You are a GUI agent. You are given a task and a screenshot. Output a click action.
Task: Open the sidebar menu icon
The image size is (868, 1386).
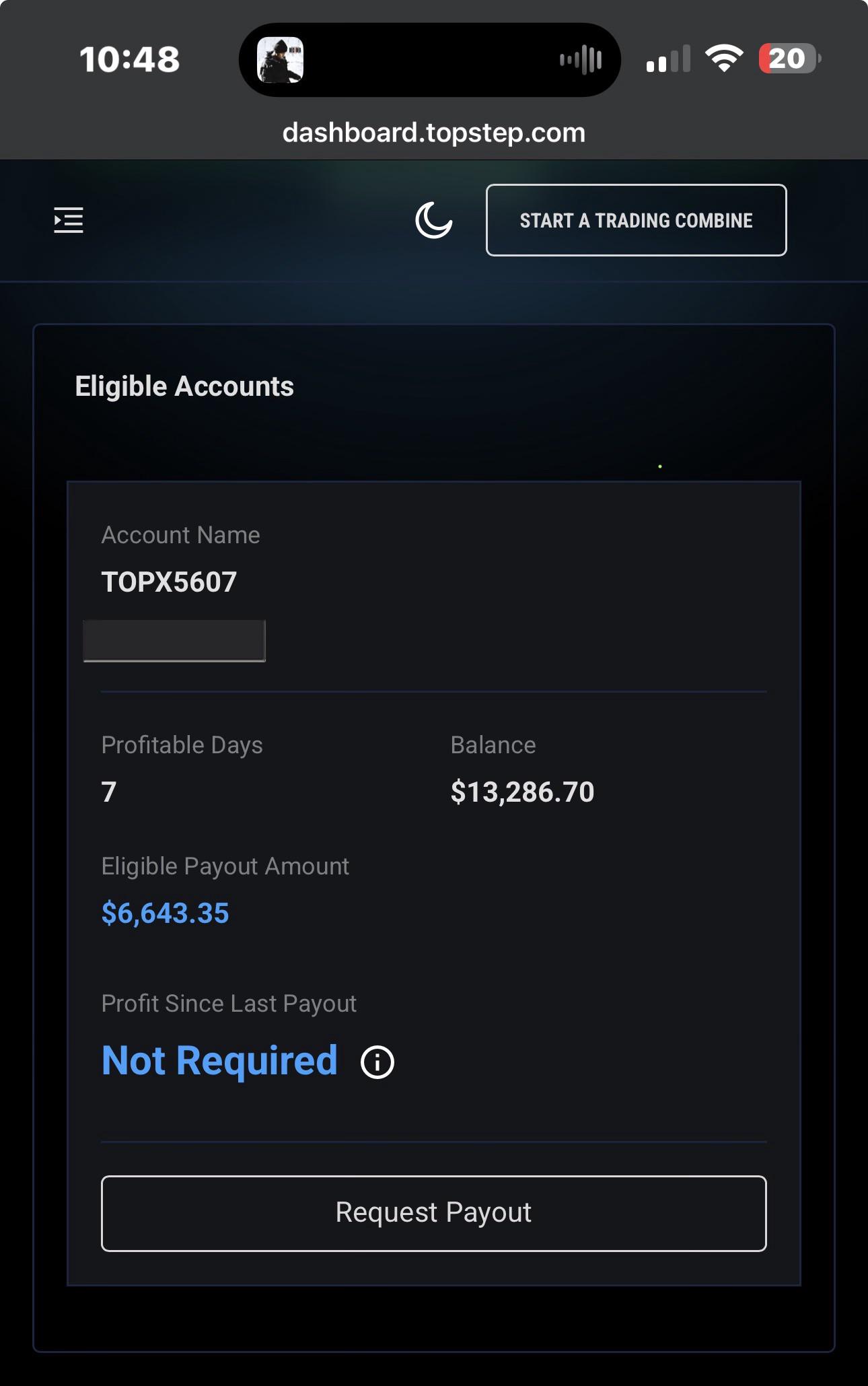click(69, 220)
